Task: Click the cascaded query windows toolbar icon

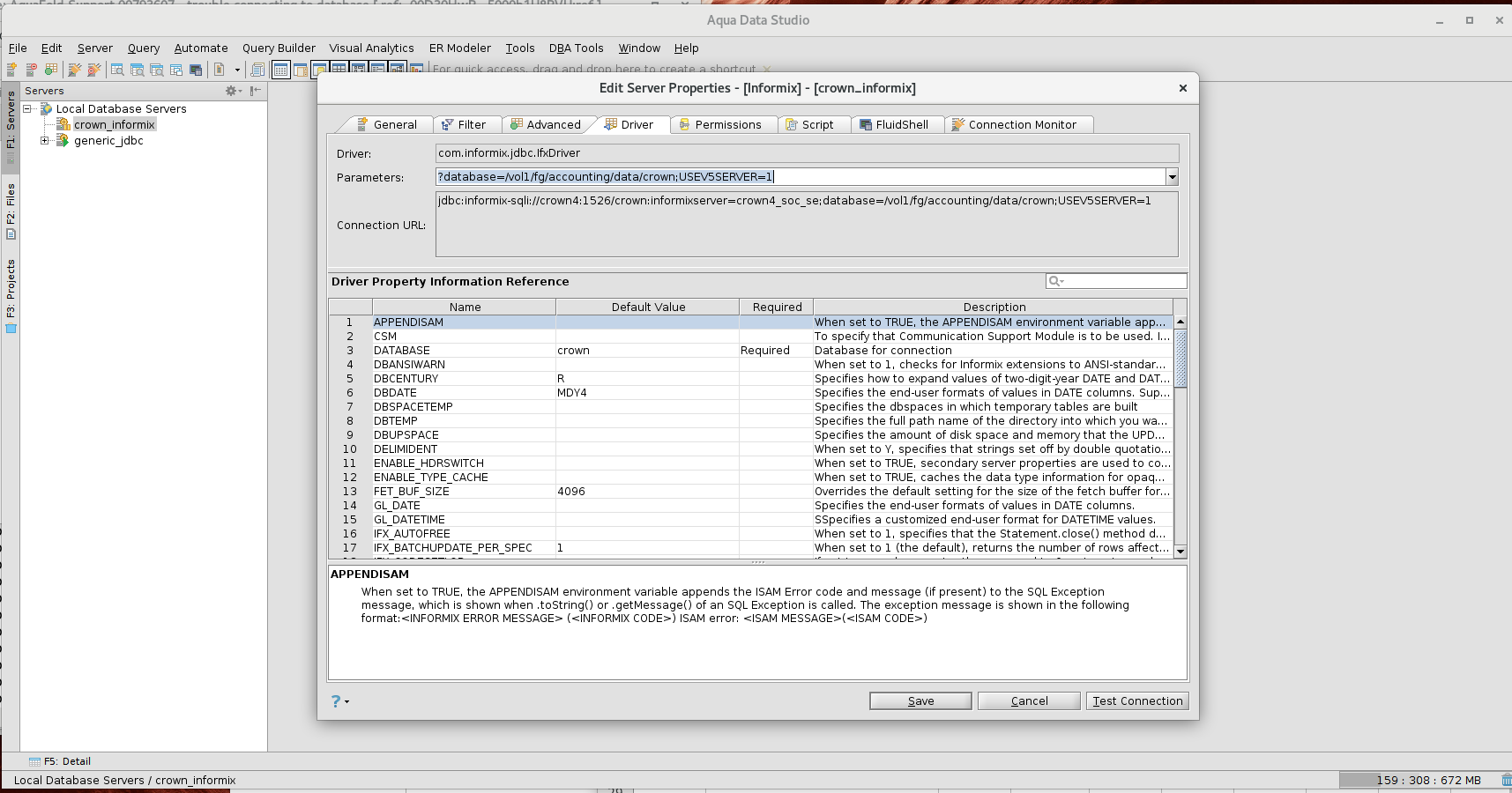Action: pos(176,70)
